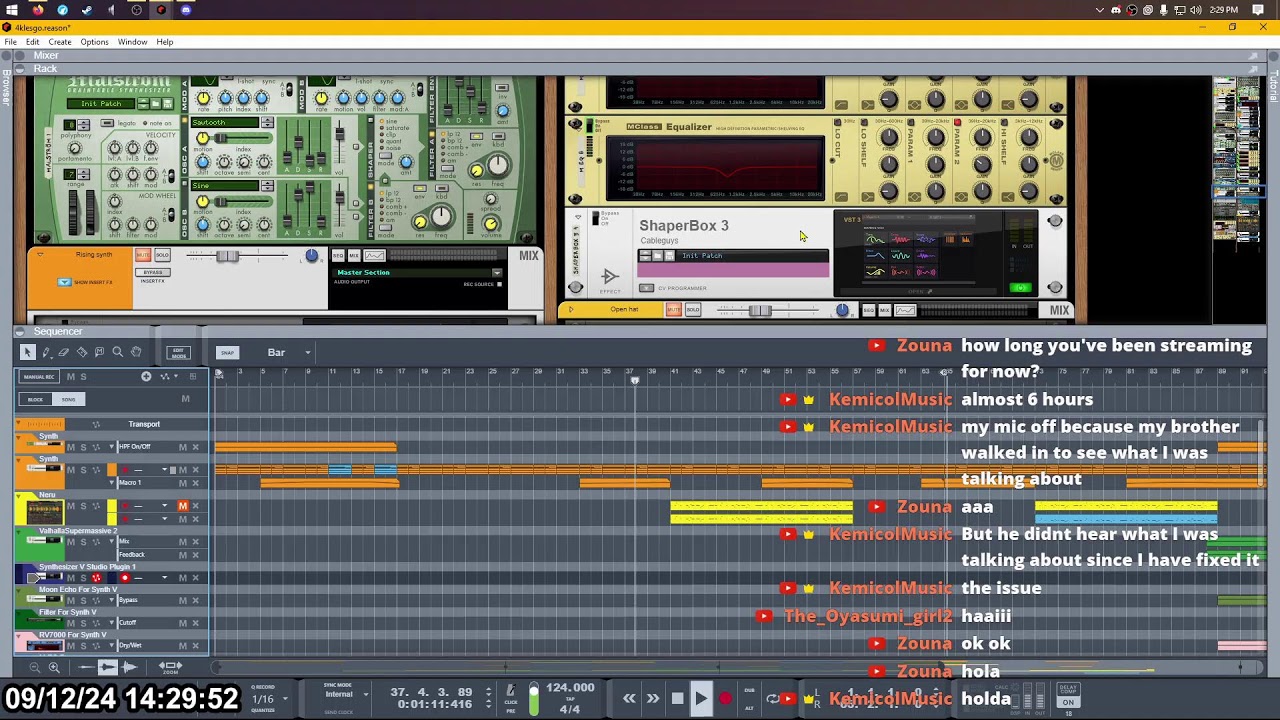Switch to Song view
This screenshot has width=1280, height=720.
pyautogui.click(x=68, y=399)
